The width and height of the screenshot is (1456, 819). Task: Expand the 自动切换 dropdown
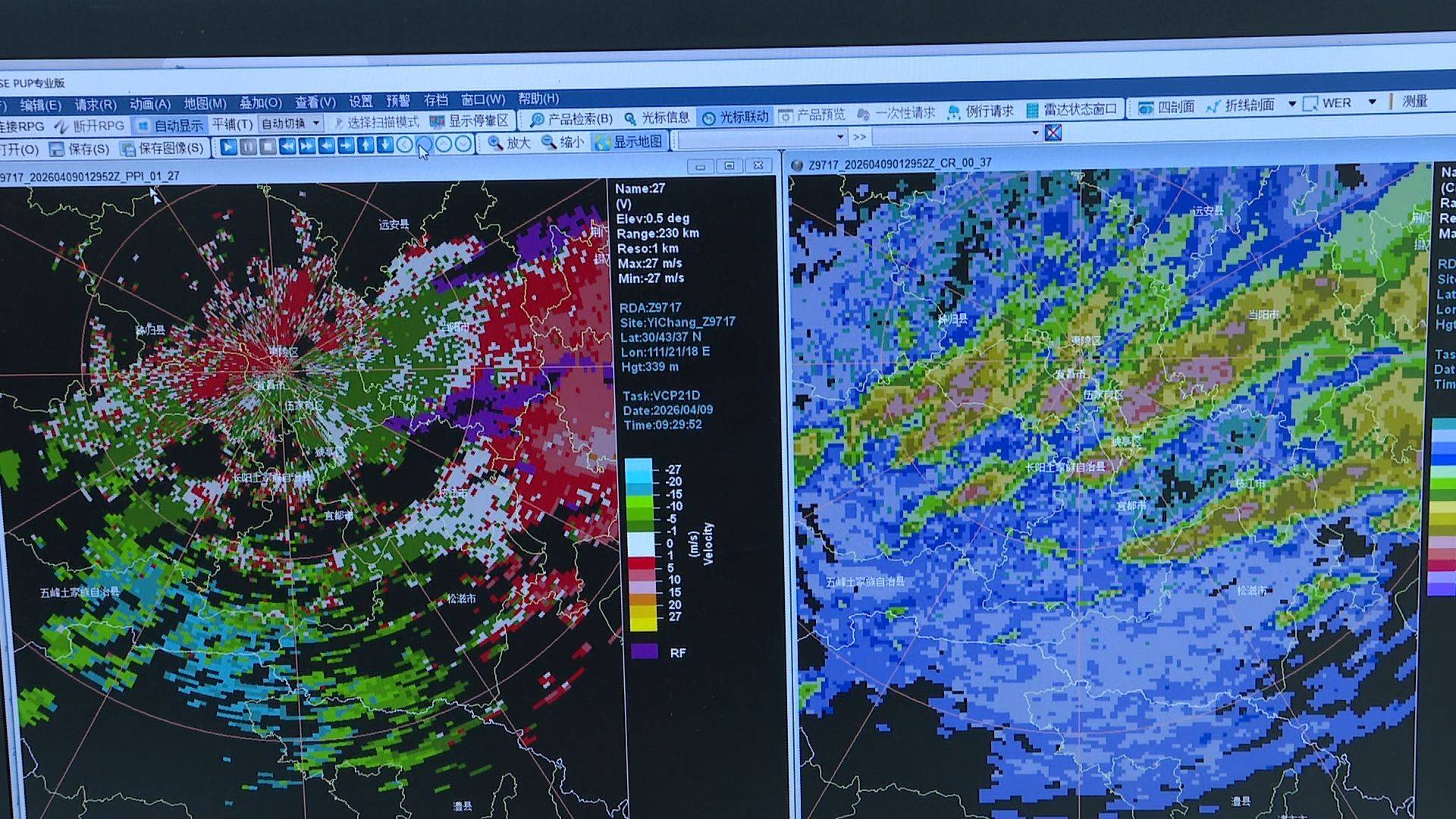click(317, 123)
